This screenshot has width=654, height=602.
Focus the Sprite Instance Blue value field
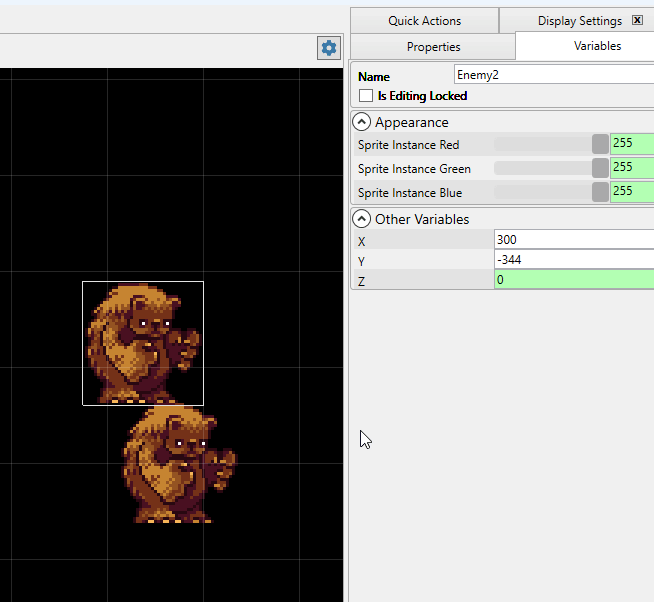pos(631,192)
